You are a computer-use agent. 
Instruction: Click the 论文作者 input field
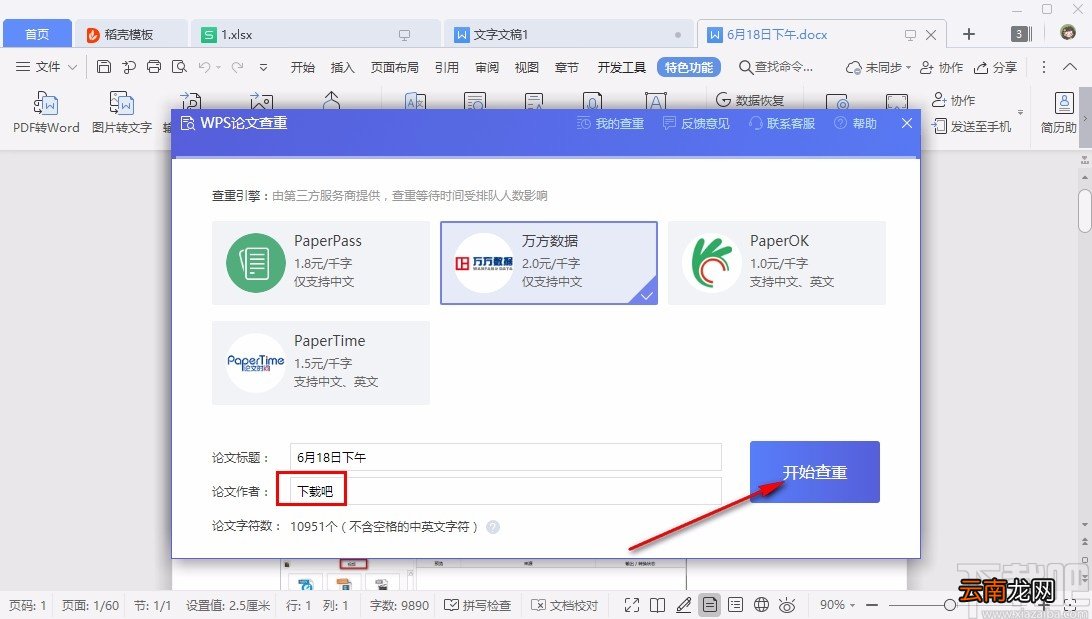click(x=506, y=491)
